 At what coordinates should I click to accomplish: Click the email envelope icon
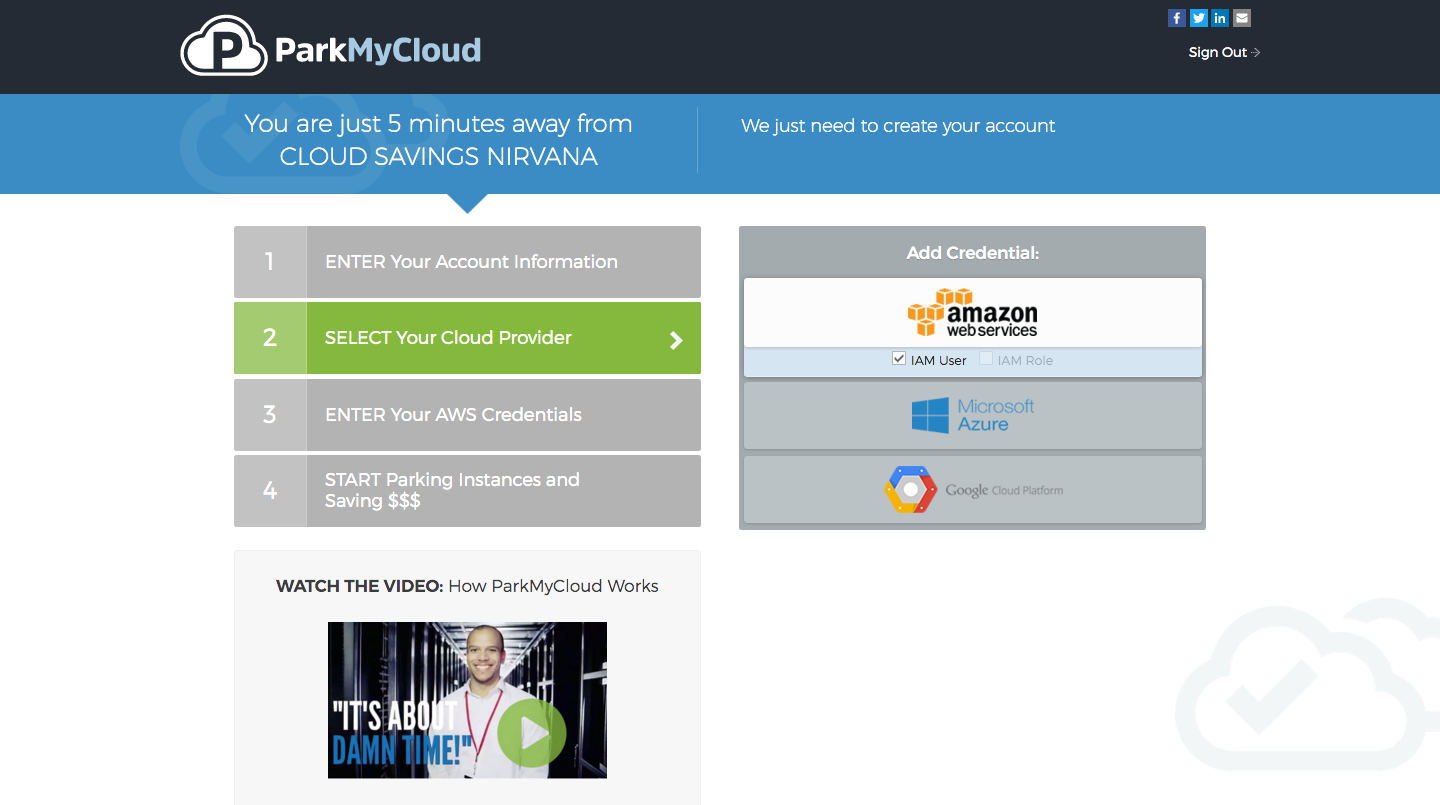coord(1242,18)
